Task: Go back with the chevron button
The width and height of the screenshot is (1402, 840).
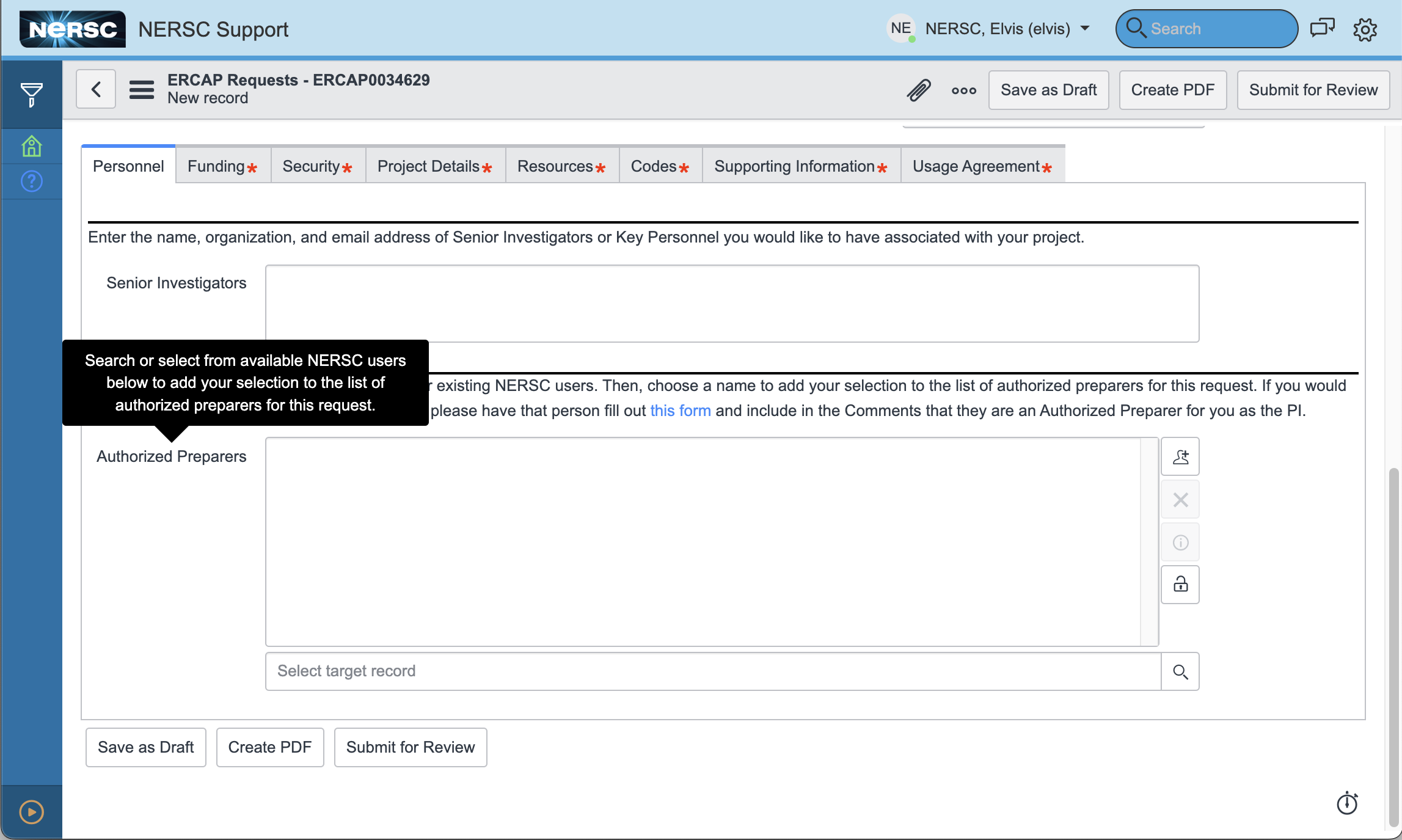Action: pos(96,90)
